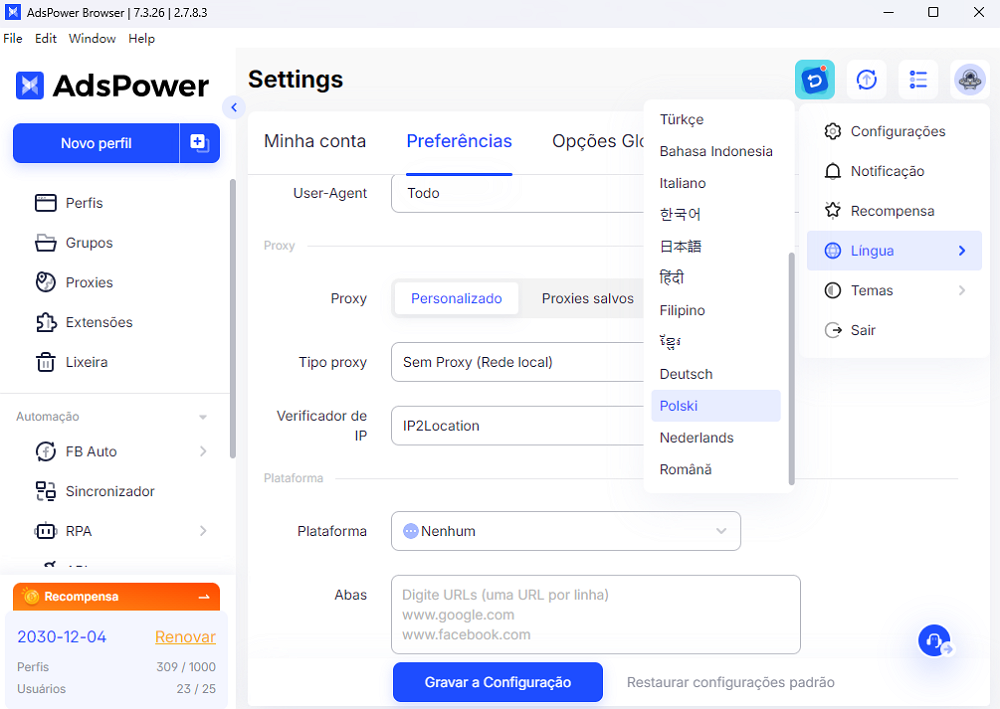Choose Türkçe language

coord(716,119)
